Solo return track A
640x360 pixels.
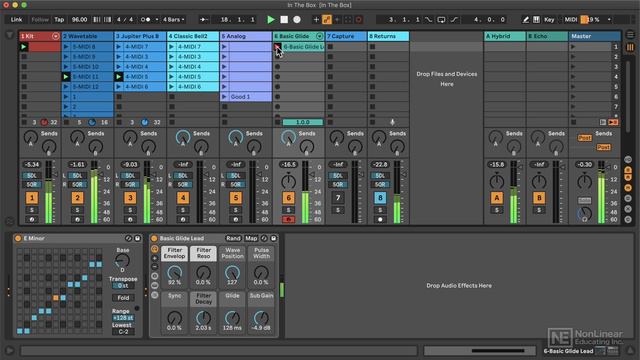[x=497, y=210]
